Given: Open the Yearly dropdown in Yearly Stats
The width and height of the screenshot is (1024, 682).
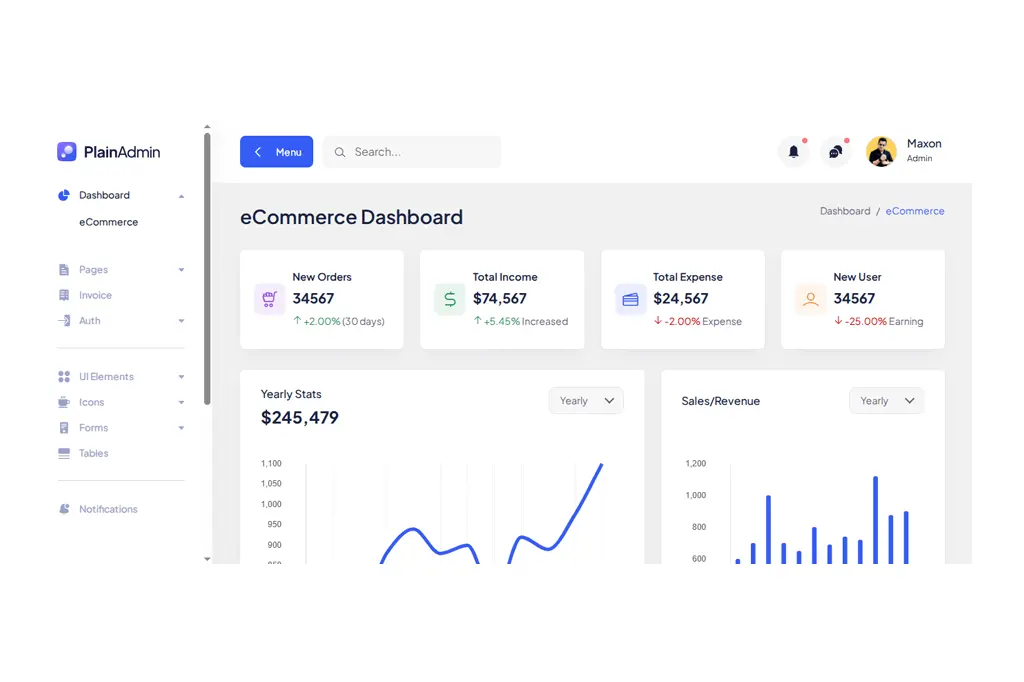Looking at the screenshot, I should coord(586,401).
